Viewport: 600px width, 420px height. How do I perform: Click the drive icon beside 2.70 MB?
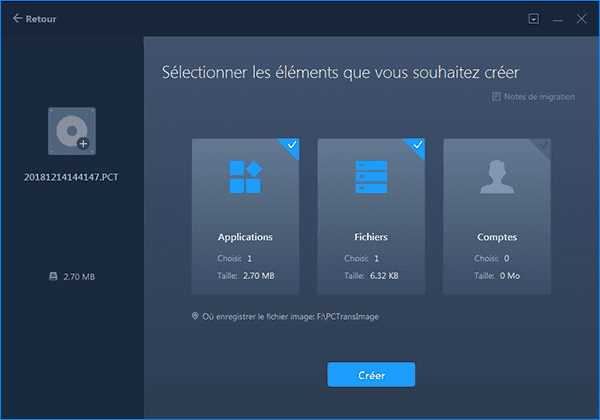coord(53,276)
